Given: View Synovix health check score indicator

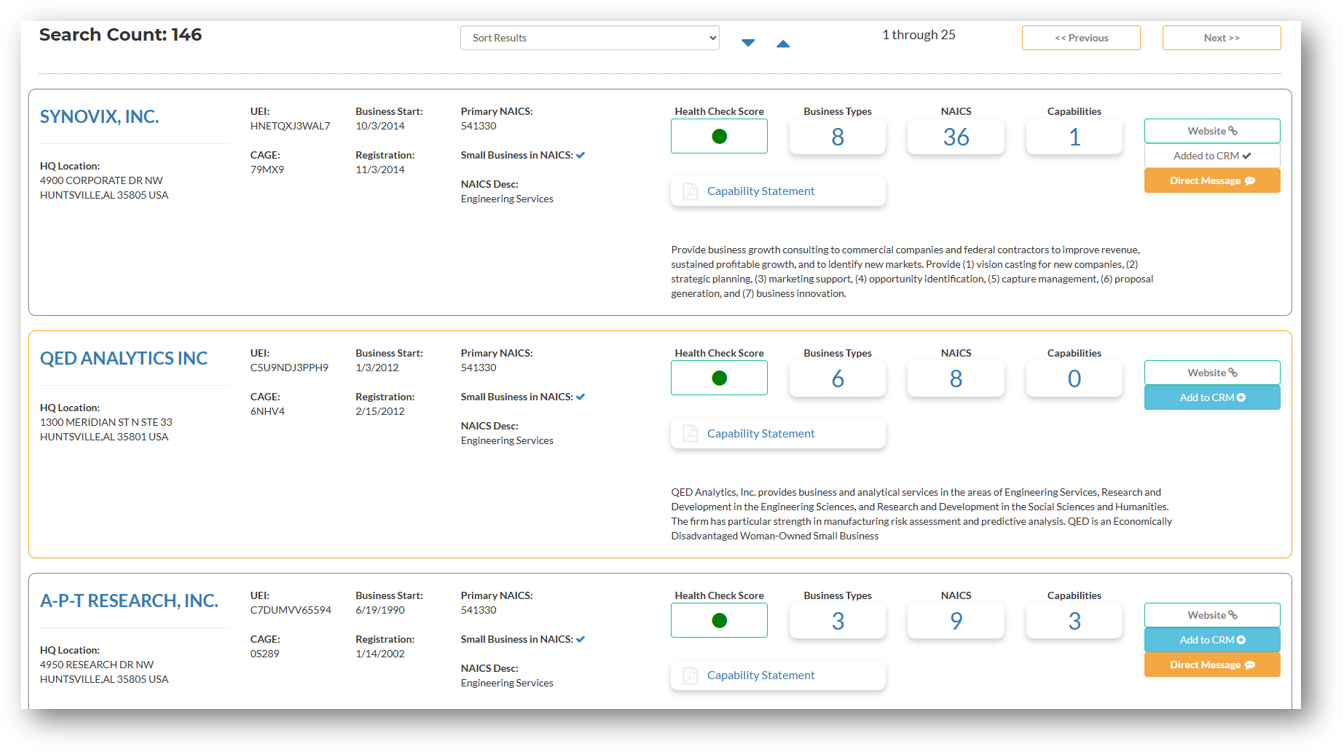Looking at the screenshot, I should click(x=719, y=137).
